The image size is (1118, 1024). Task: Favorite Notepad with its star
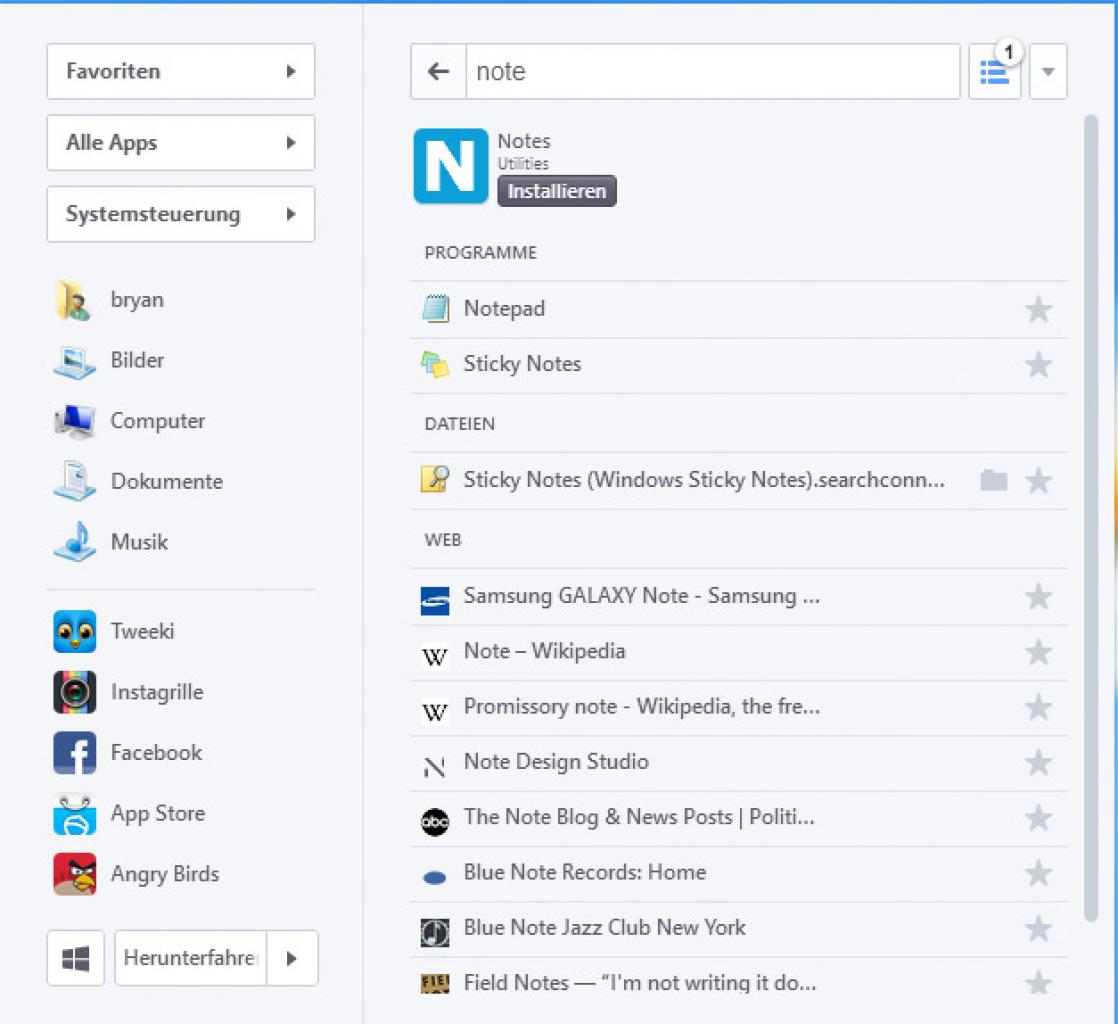[x=1038, y=309]
